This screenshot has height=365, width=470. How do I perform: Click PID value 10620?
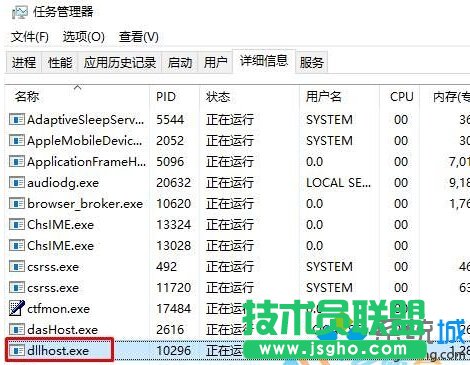pos(174,204)
